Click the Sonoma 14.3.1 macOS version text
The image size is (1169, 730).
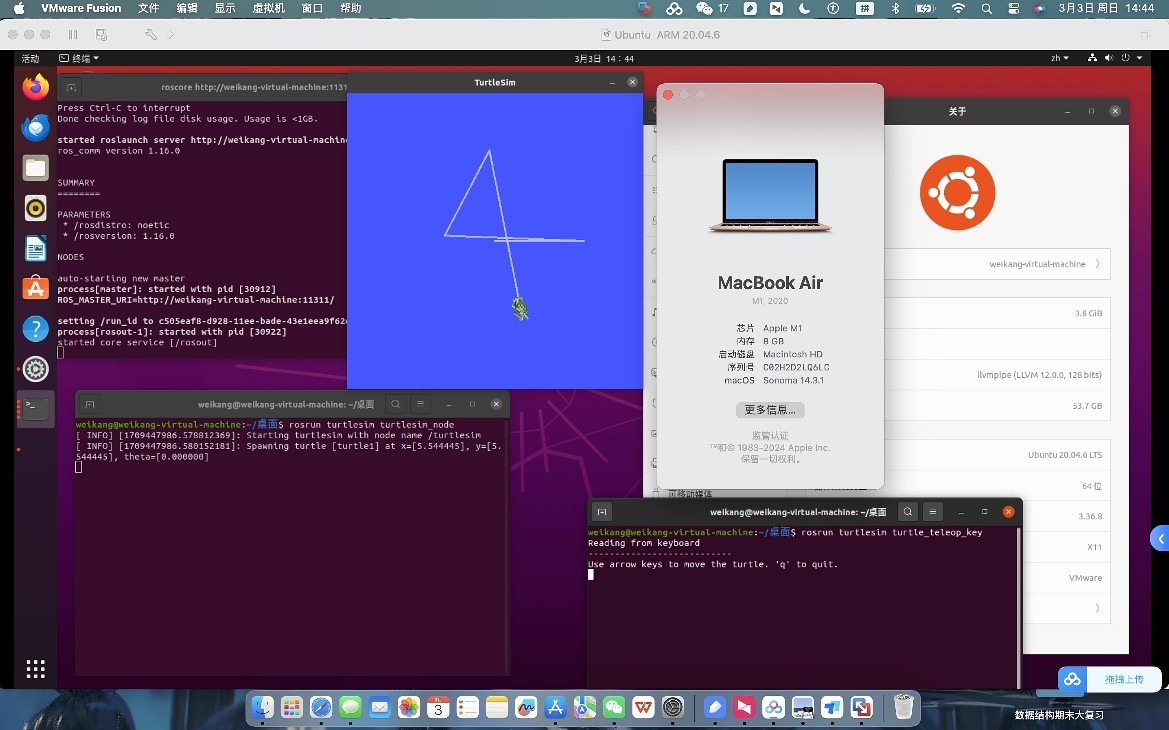793,380
